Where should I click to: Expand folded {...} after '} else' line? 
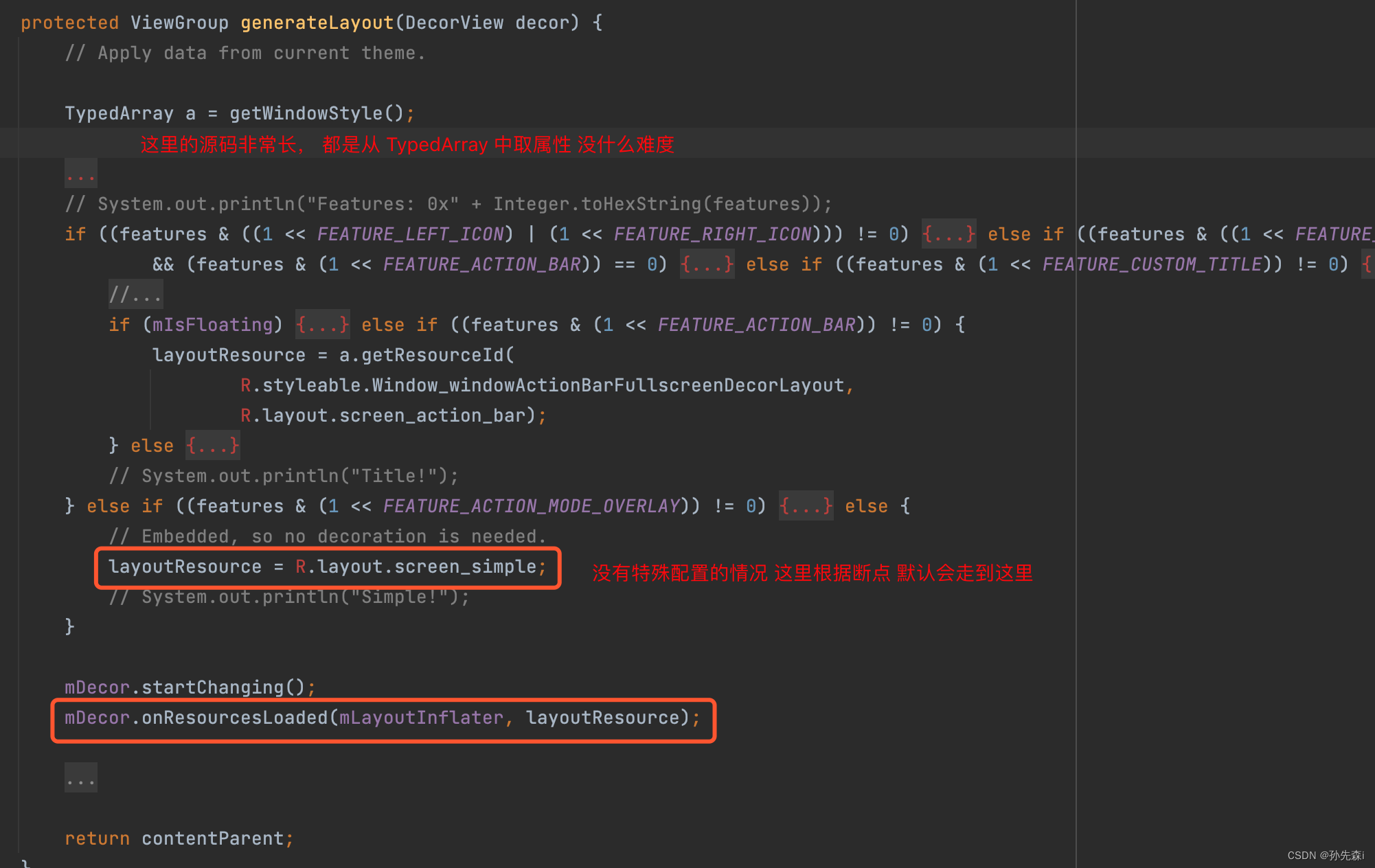[x=213, y=446]
